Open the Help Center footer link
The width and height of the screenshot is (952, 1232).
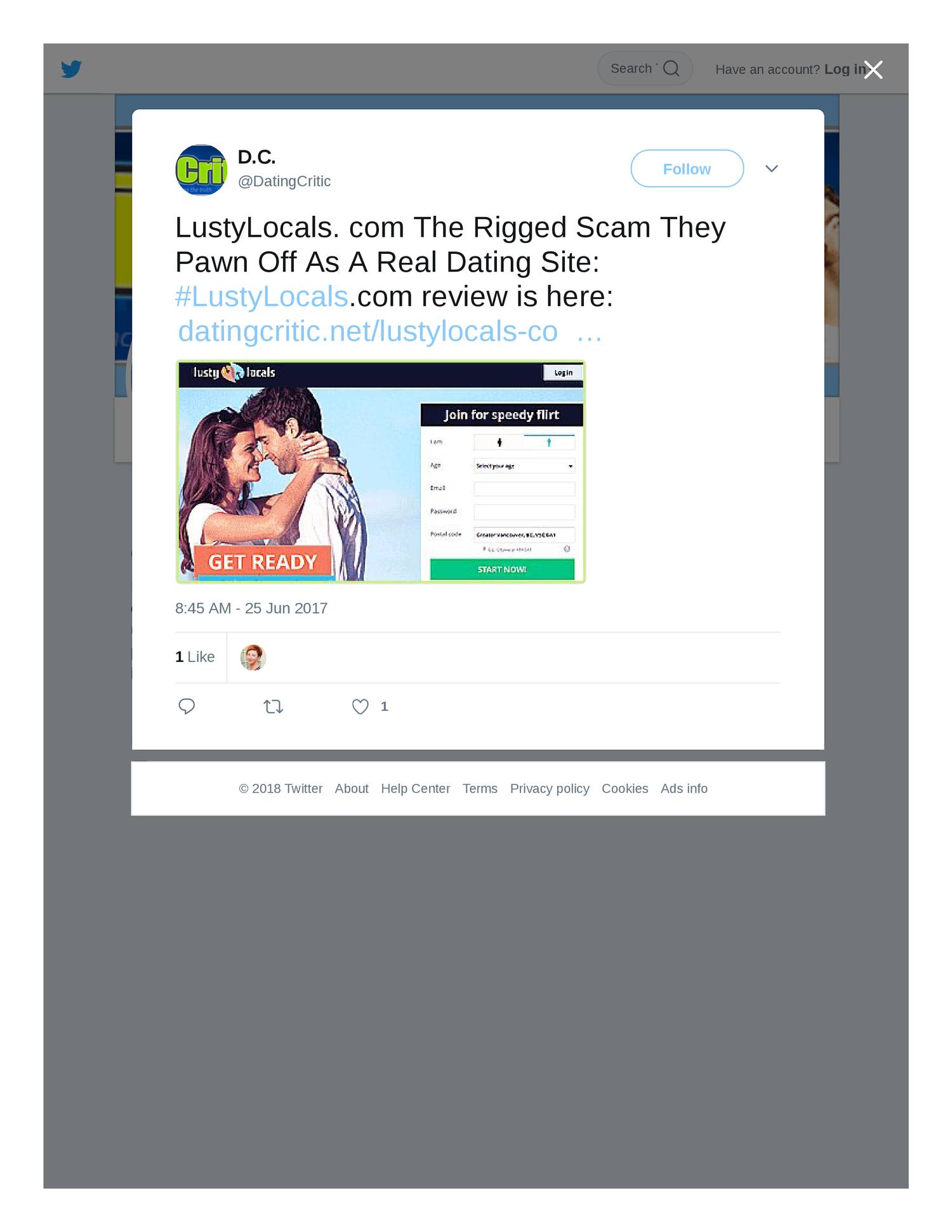coord(415,788)
